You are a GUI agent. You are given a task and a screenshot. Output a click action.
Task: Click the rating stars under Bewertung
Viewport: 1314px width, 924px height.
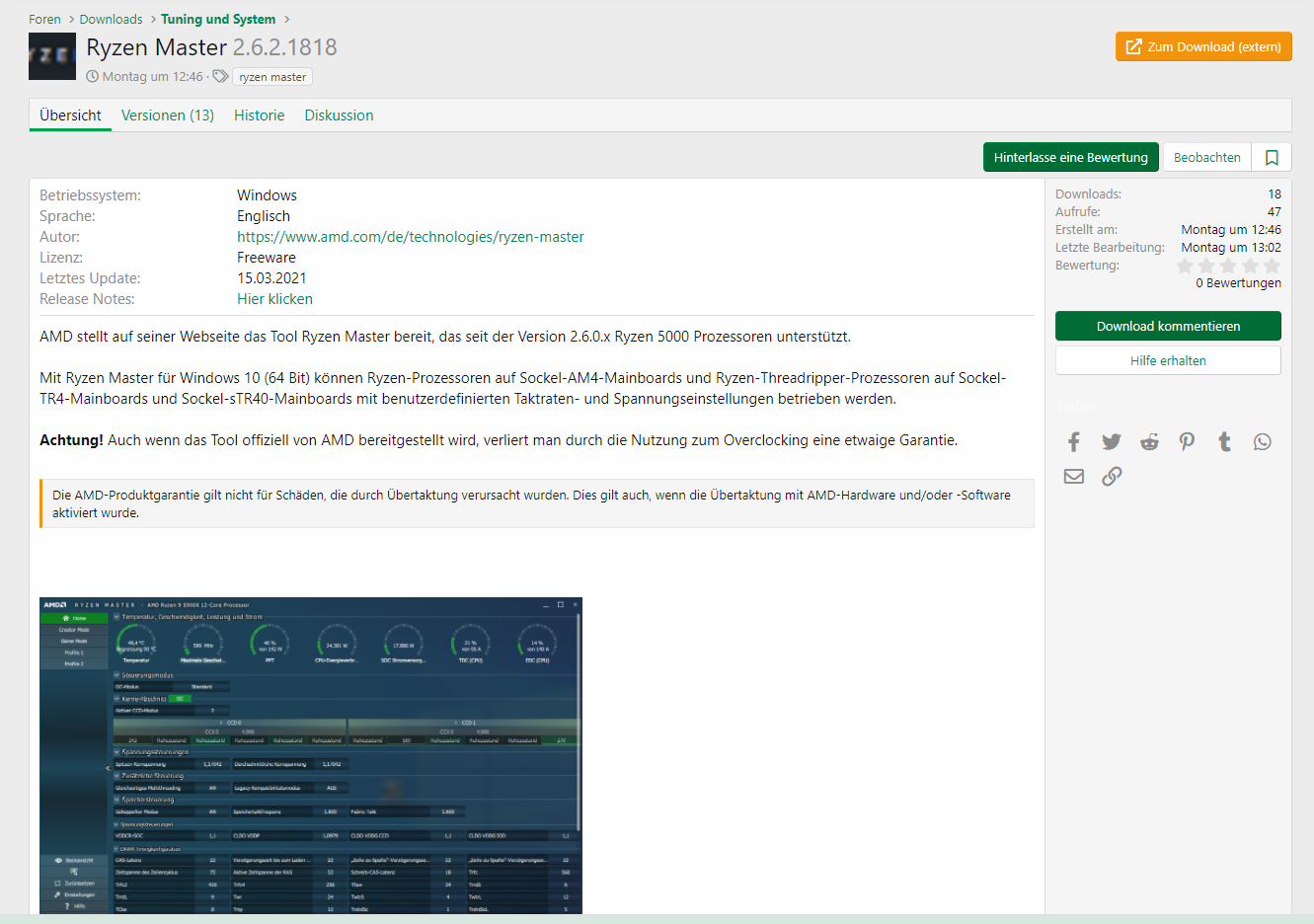tap(1228, 266)
